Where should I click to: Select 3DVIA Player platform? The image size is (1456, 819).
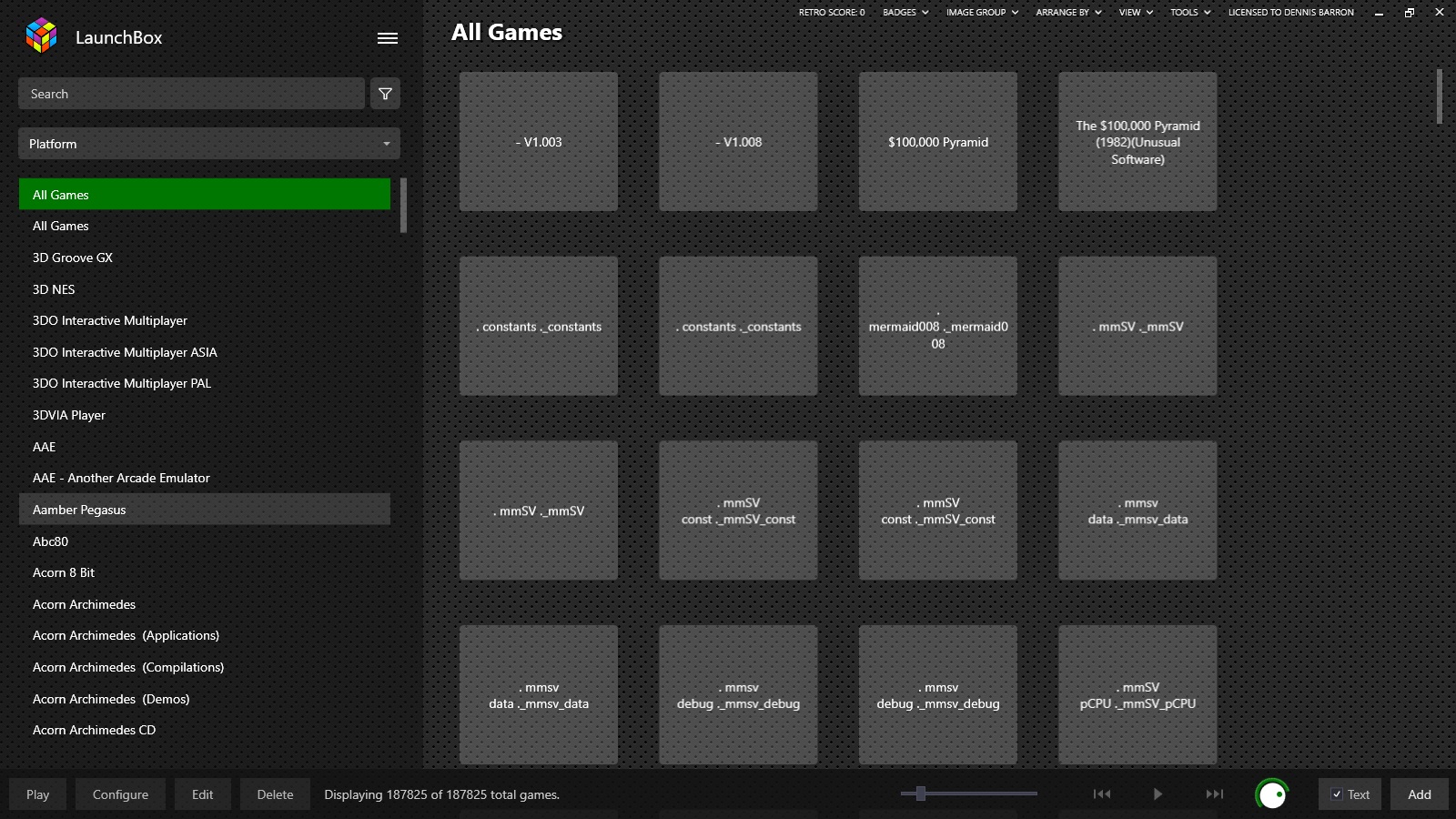[205, 415]
